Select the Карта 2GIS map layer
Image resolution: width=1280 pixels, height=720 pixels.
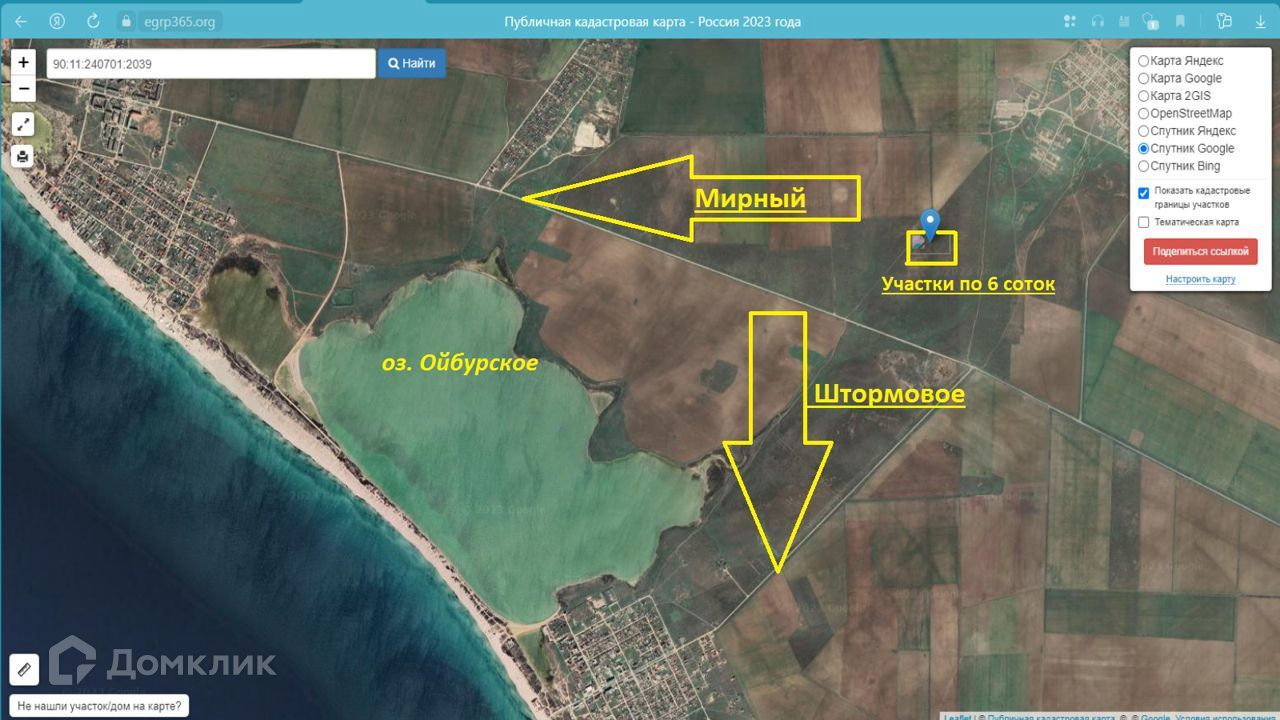[1144, 96]
